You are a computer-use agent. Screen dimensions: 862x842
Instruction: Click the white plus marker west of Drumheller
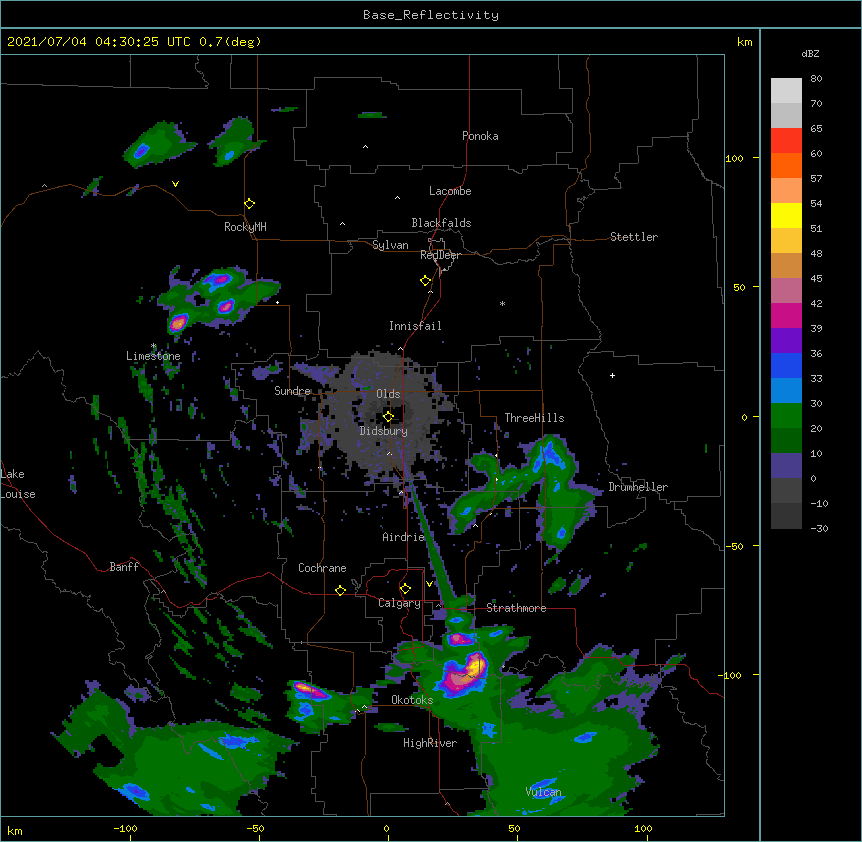click(x=612, y=375)
